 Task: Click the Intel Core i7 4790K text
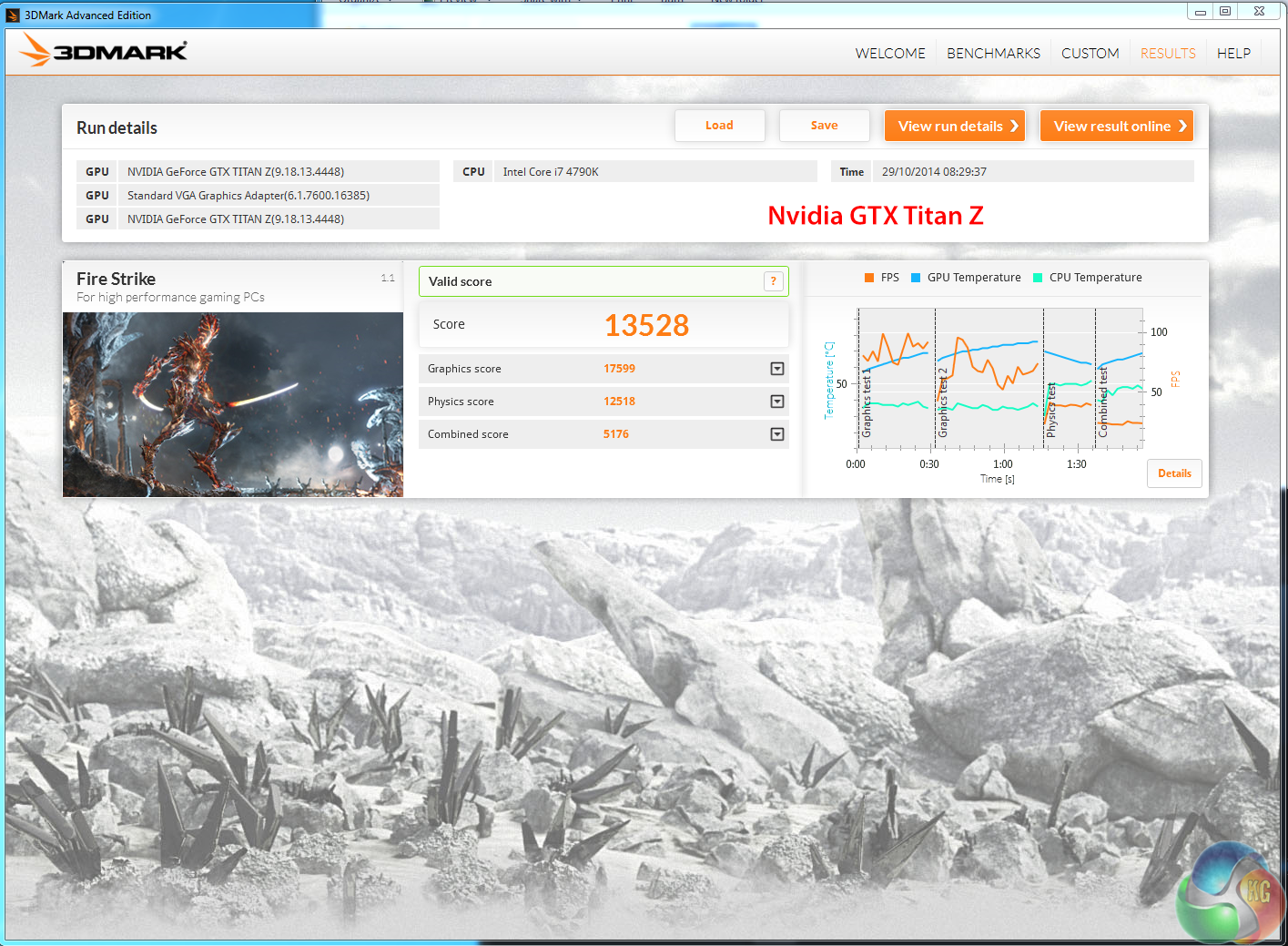[x=551, y=172]
